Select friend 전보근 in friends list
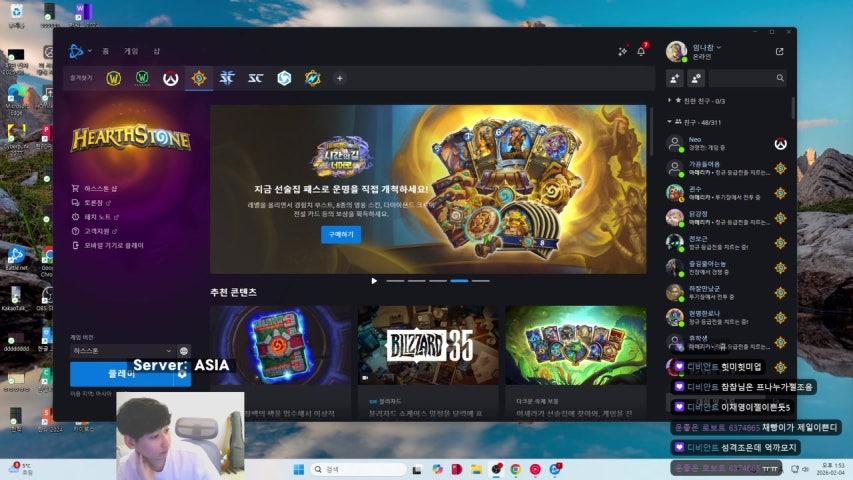The image size is (853, 480). coord(727,243)
